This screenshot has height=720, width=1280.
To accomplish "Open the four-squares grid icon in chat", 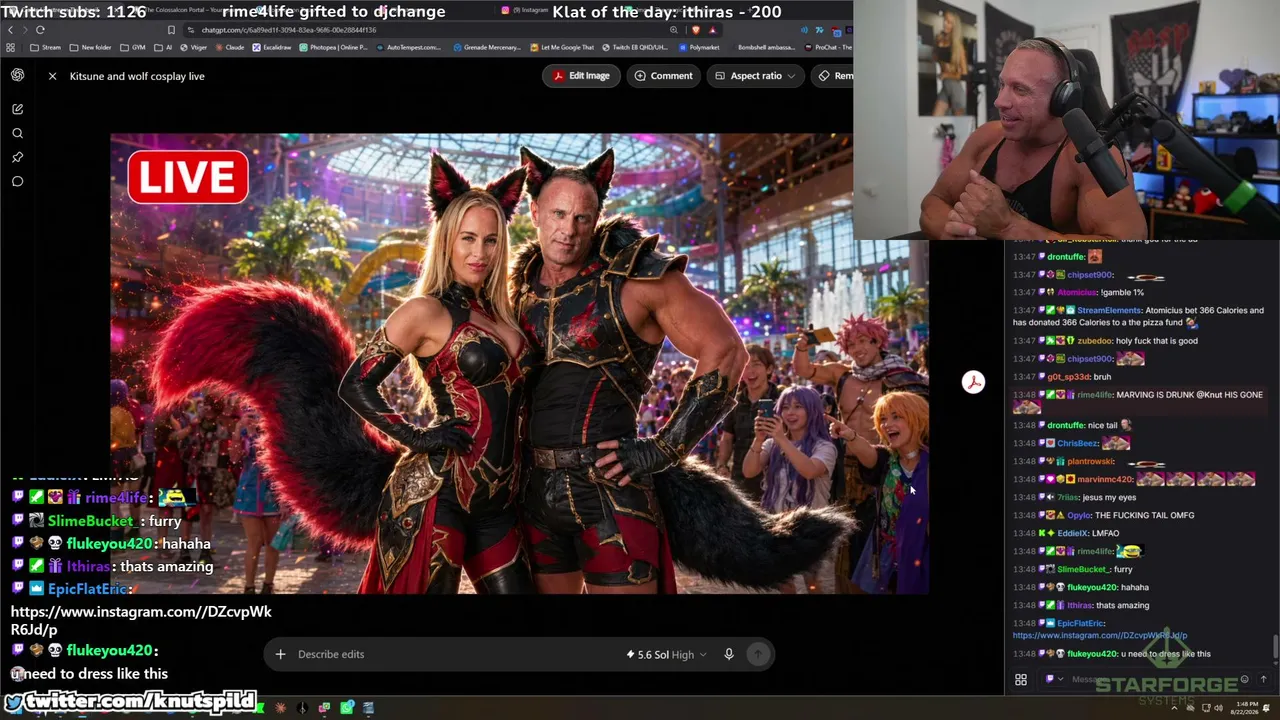I will tap(1021, 680).
